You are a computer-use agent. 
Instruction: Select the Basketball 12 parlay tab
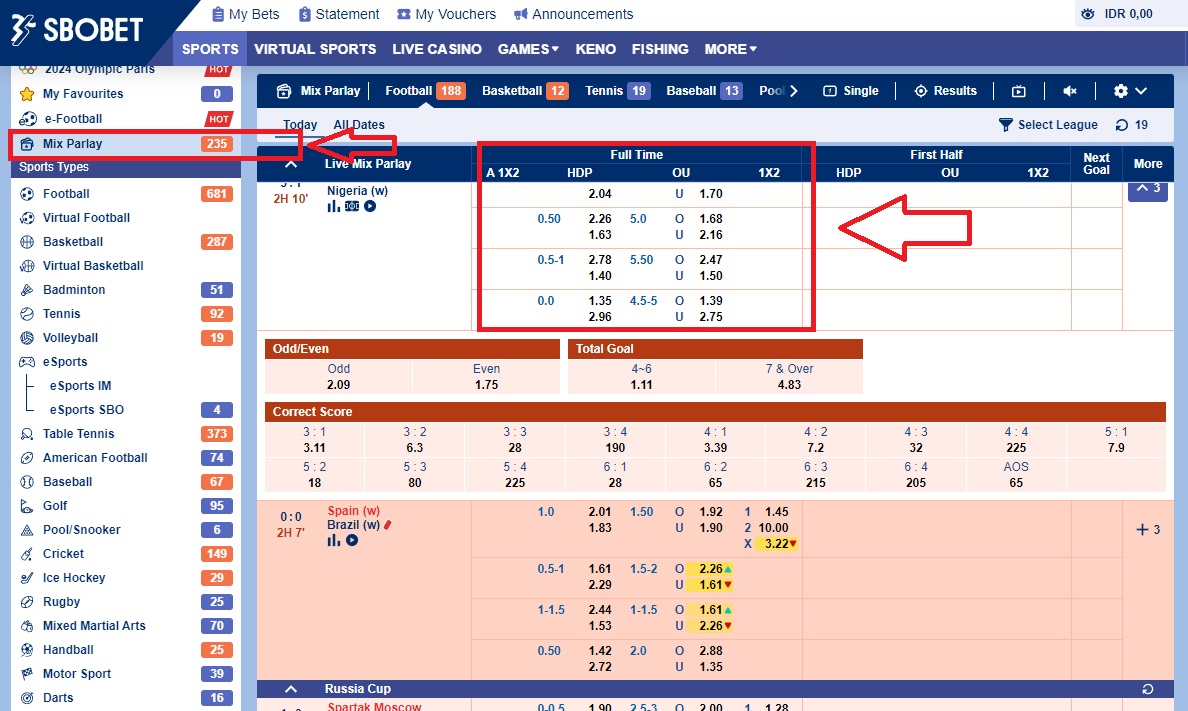pyautogui.click(x=525, y=91)
